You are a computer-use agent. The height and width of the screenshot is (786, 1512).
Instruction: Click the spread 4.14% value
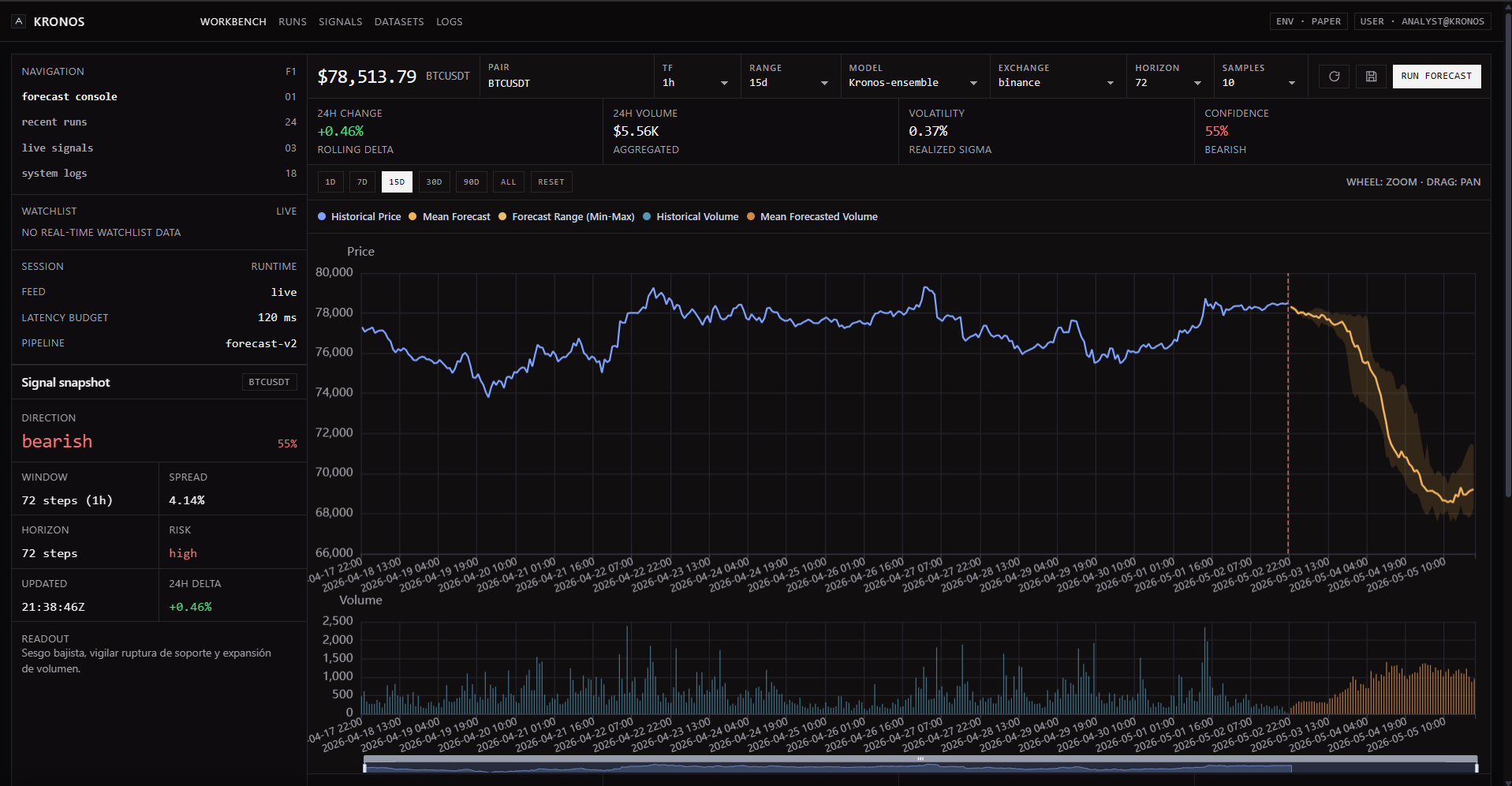187,500
